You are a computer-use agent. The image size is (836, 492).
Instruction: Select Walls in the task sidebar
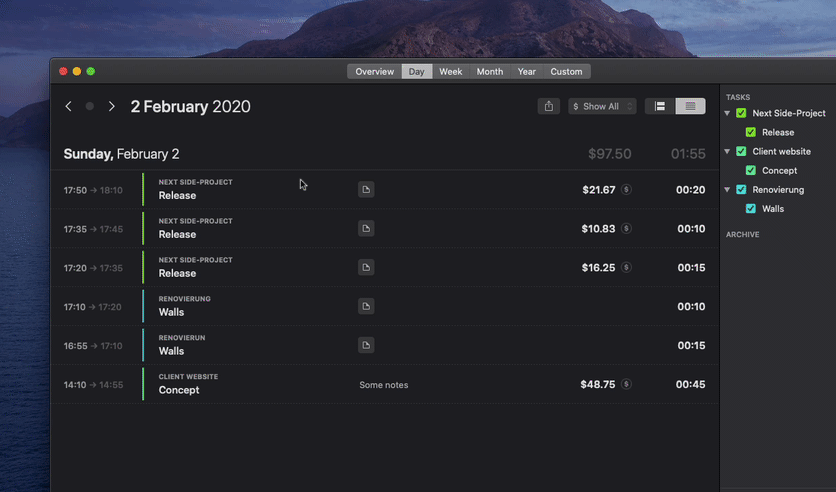click(x=773, y=209)
